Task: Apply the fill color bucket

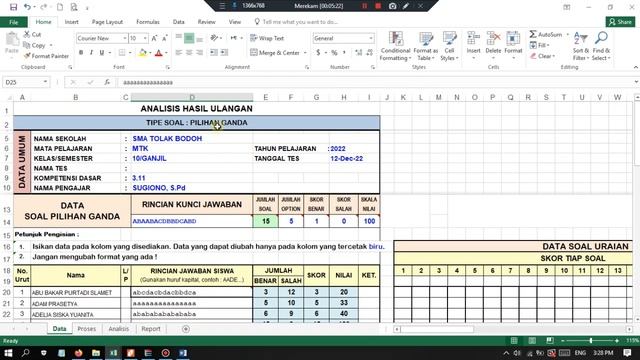Action: (142, 53)
